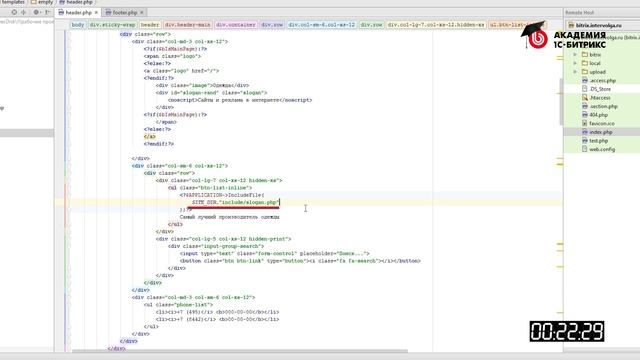Close the footer.php tab
640x360 pixels.
142,13
